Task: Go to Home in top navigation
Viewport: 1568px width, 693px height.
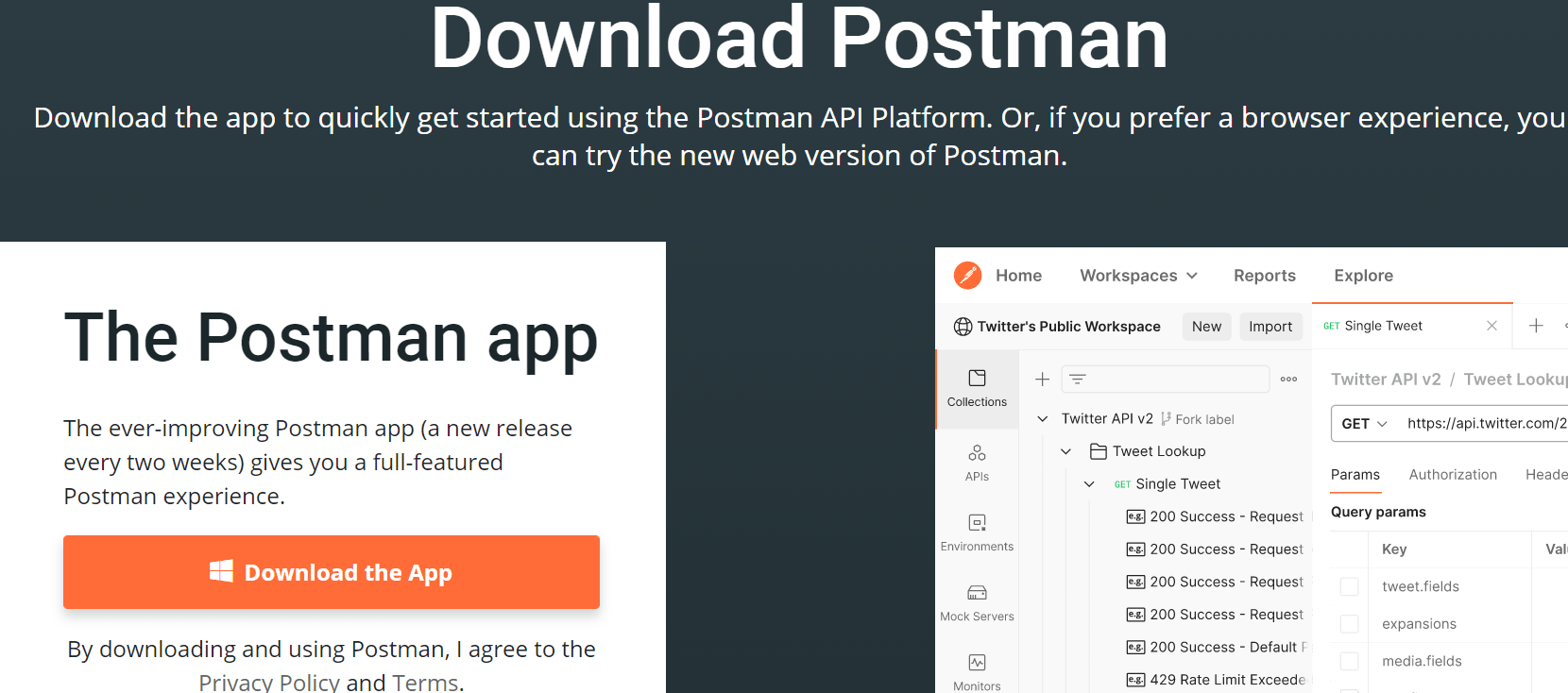Action: pos(1018,276)
